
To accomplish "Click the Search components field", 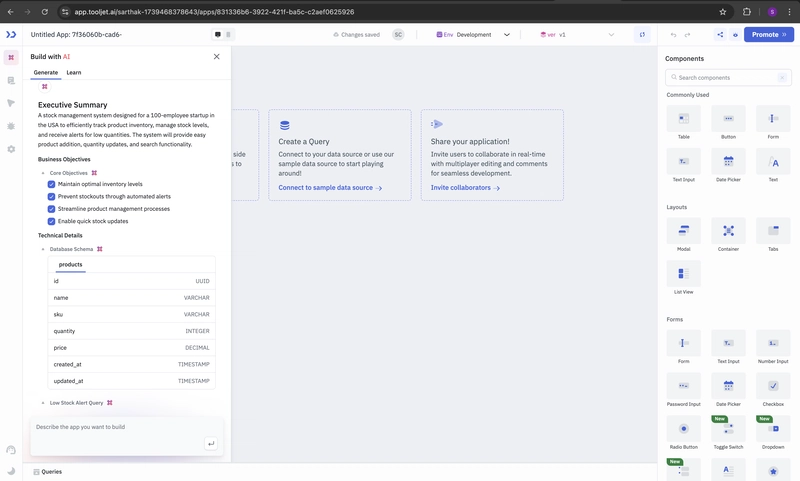I will click(728, 78).
